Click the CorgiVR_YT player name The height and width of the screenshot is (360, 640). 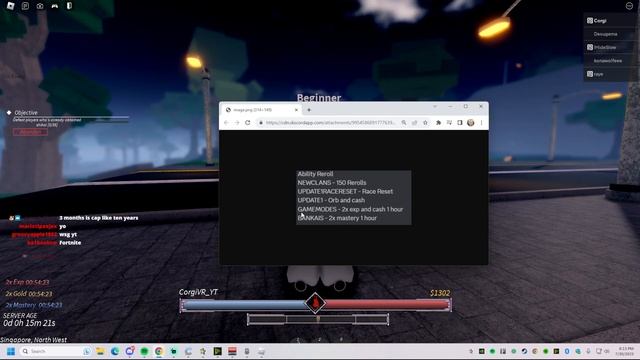coord(198,292)
